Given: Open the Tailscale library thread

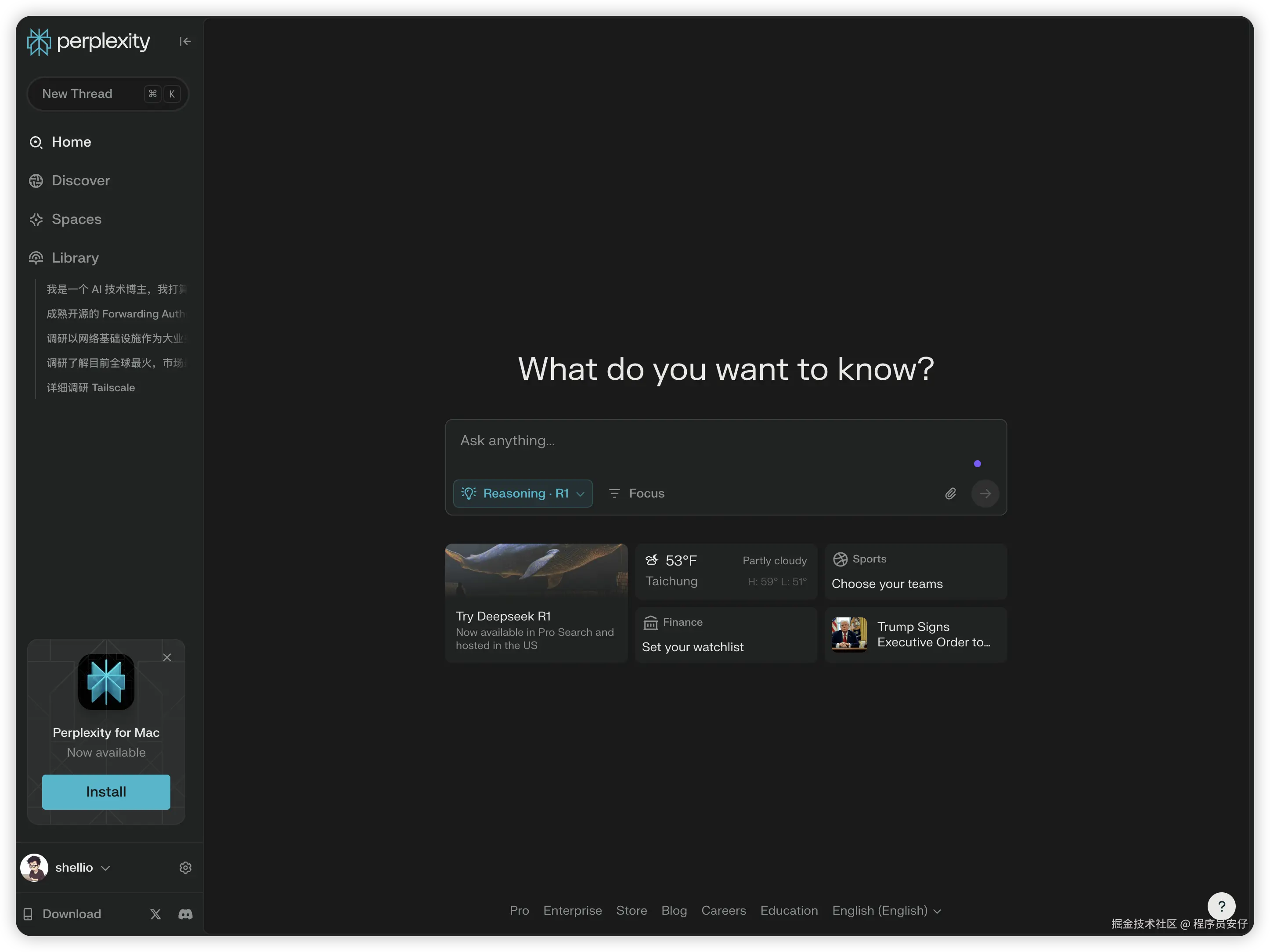Looking at the screenshot, I should point(91,388).
